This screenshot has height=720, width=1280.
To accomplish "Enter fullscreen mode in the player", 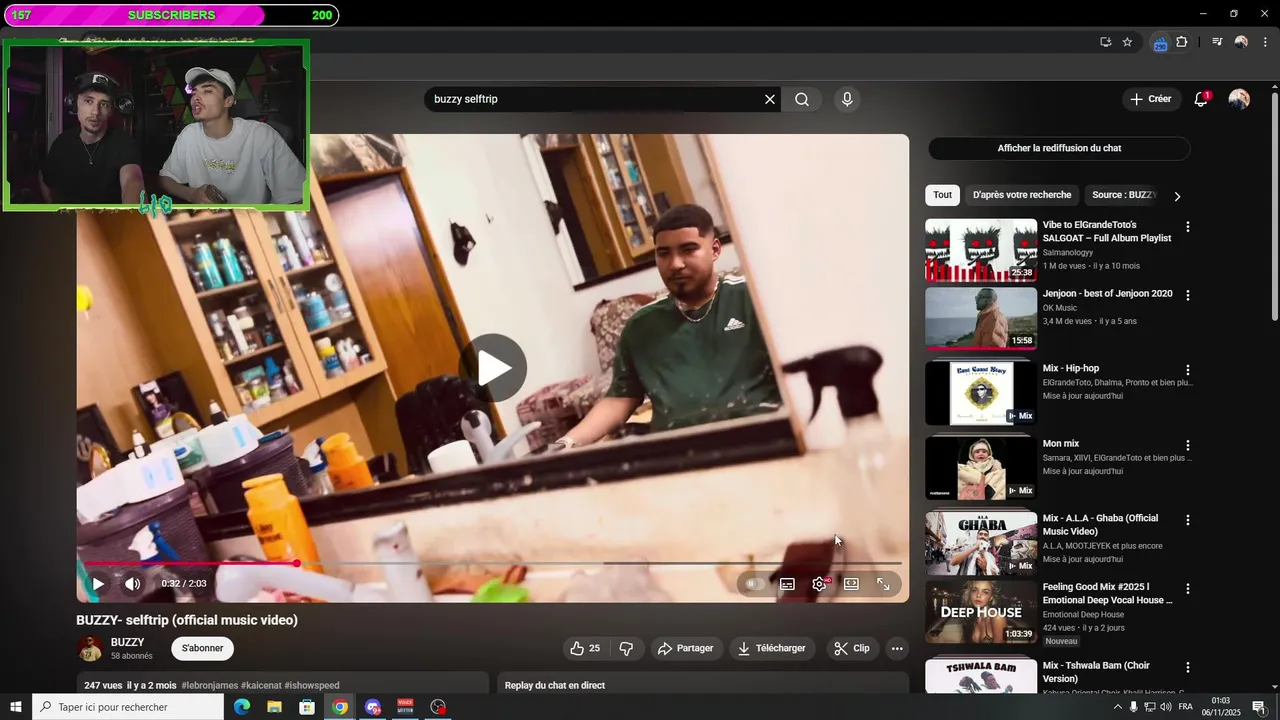I will (x=883, y=584).
